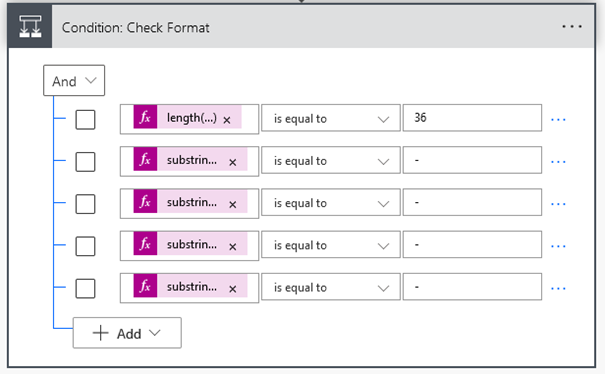Viewport: 605px width, 374px height.
Task: Click the dash value field in second row
Action: tap(472, 160)
